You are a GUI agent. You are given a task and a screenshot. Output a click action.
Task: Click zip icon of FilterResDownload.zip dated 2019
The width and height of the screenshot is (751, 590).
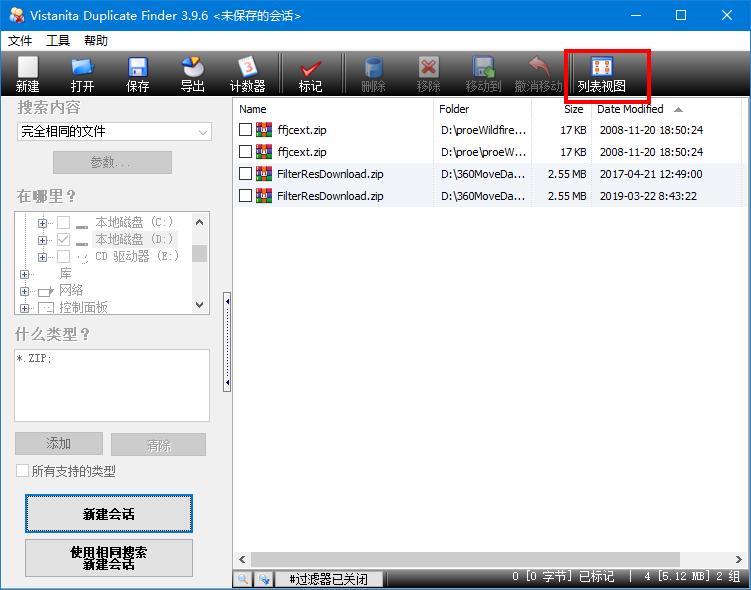tap(263, 196)
